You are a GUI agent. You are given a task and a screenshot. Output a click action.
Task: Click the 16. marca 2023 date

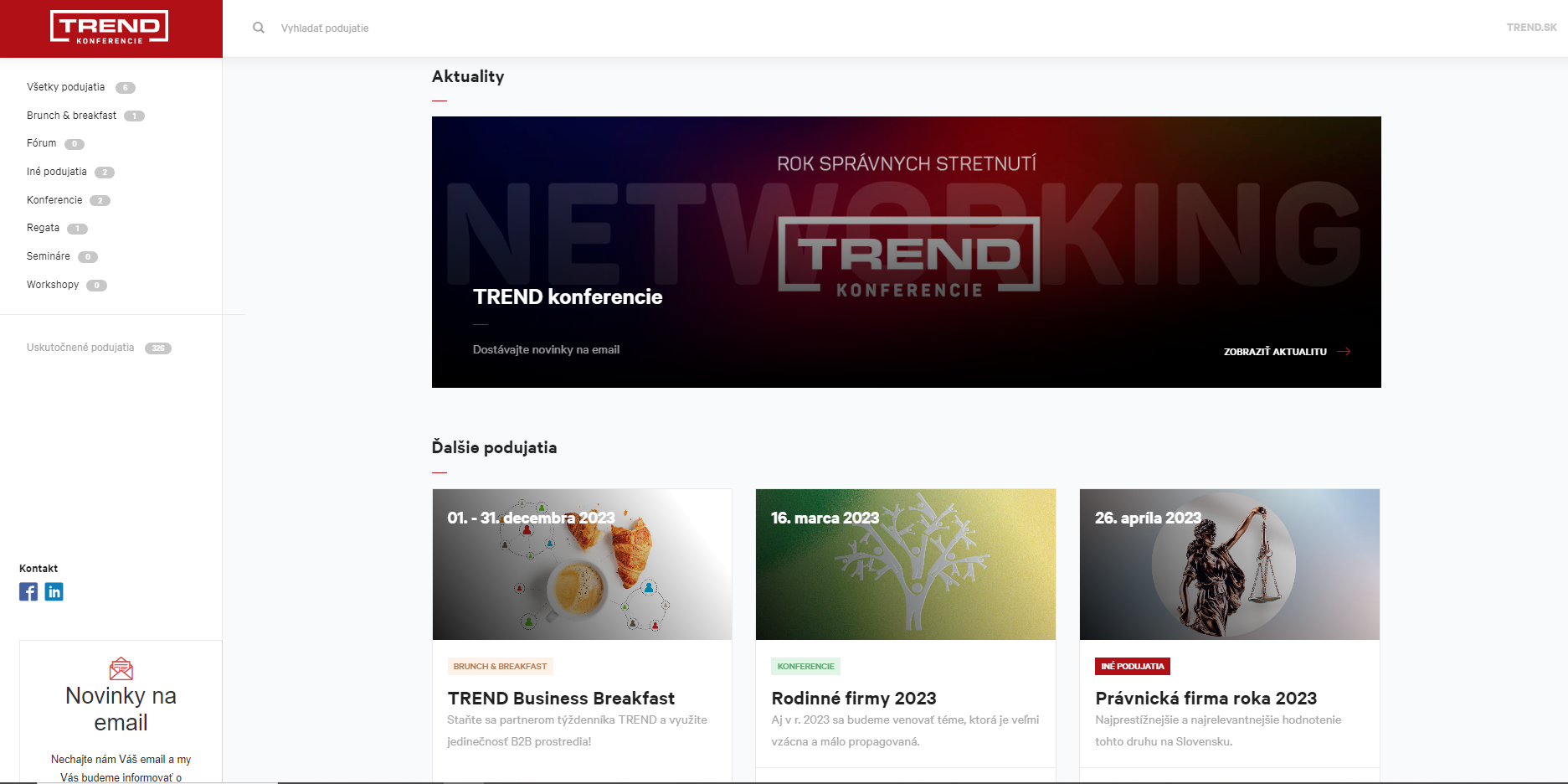coord(825,518)
